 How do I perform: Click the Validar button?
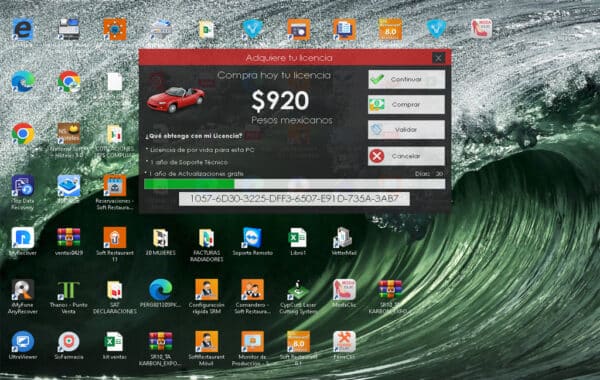pyautogui.click(x=406, y=130)
